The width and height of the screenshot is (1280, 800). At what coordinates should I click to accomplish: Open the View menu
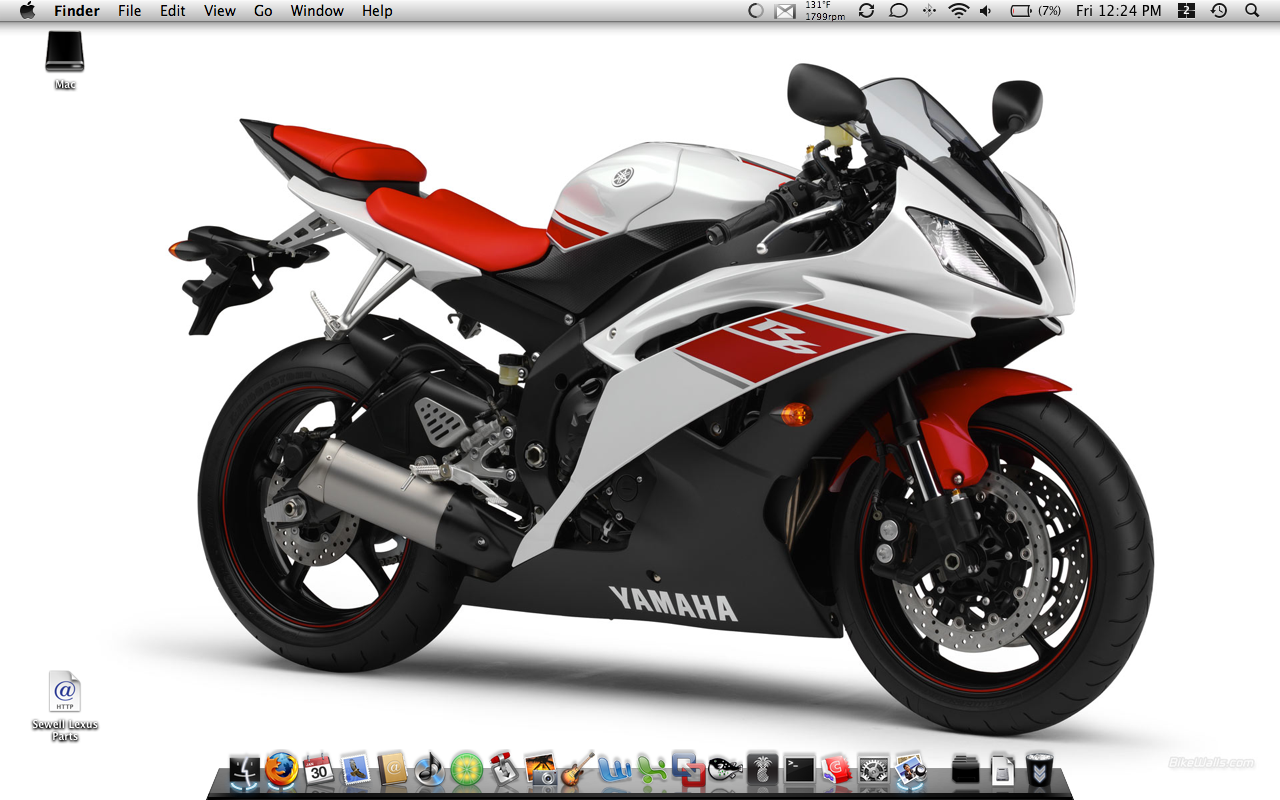pos(220,11)
